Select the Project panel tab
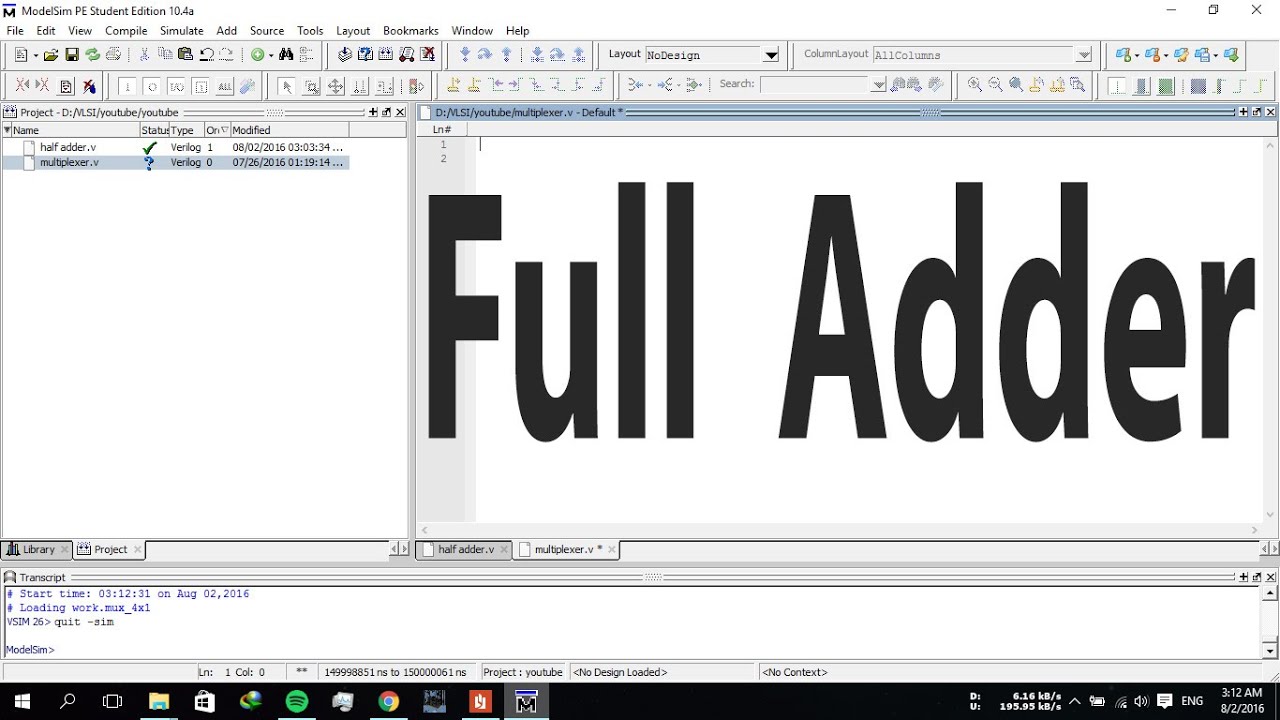The height and width of the screenshot is (720, 1280). tap(110, 549)
